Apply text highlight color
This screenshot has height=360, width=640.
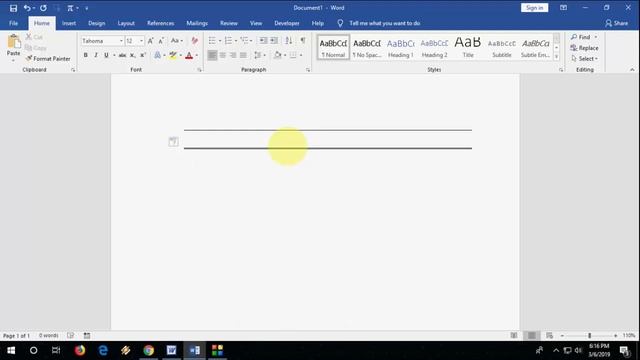[173, 55]
